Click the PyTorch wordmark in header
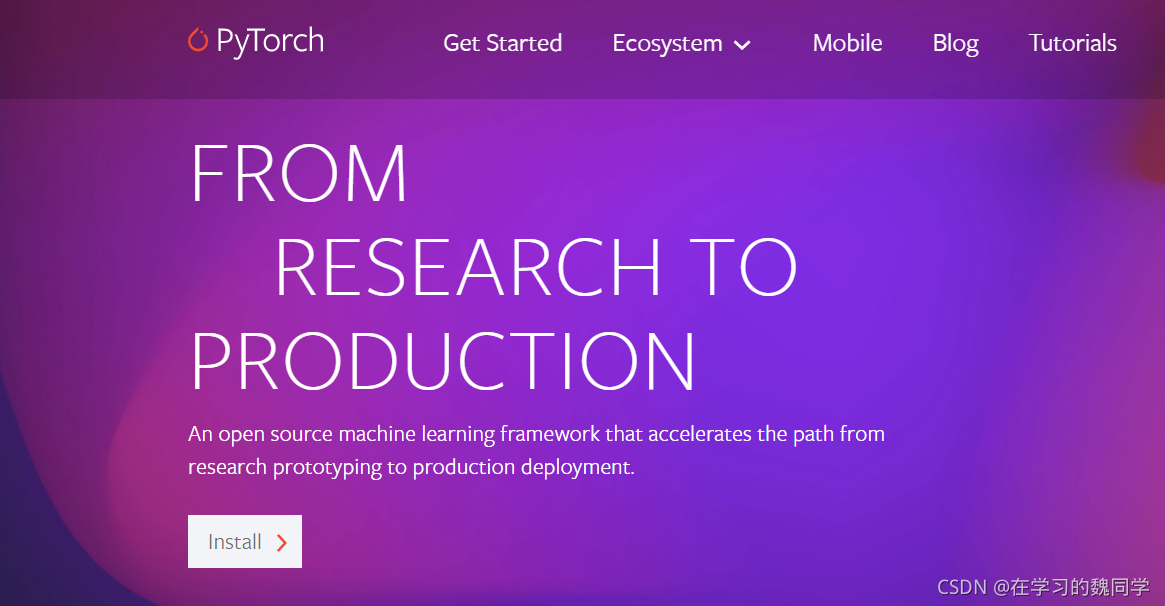Screen dimensions: 1165x606 click(x=270, y=42)
